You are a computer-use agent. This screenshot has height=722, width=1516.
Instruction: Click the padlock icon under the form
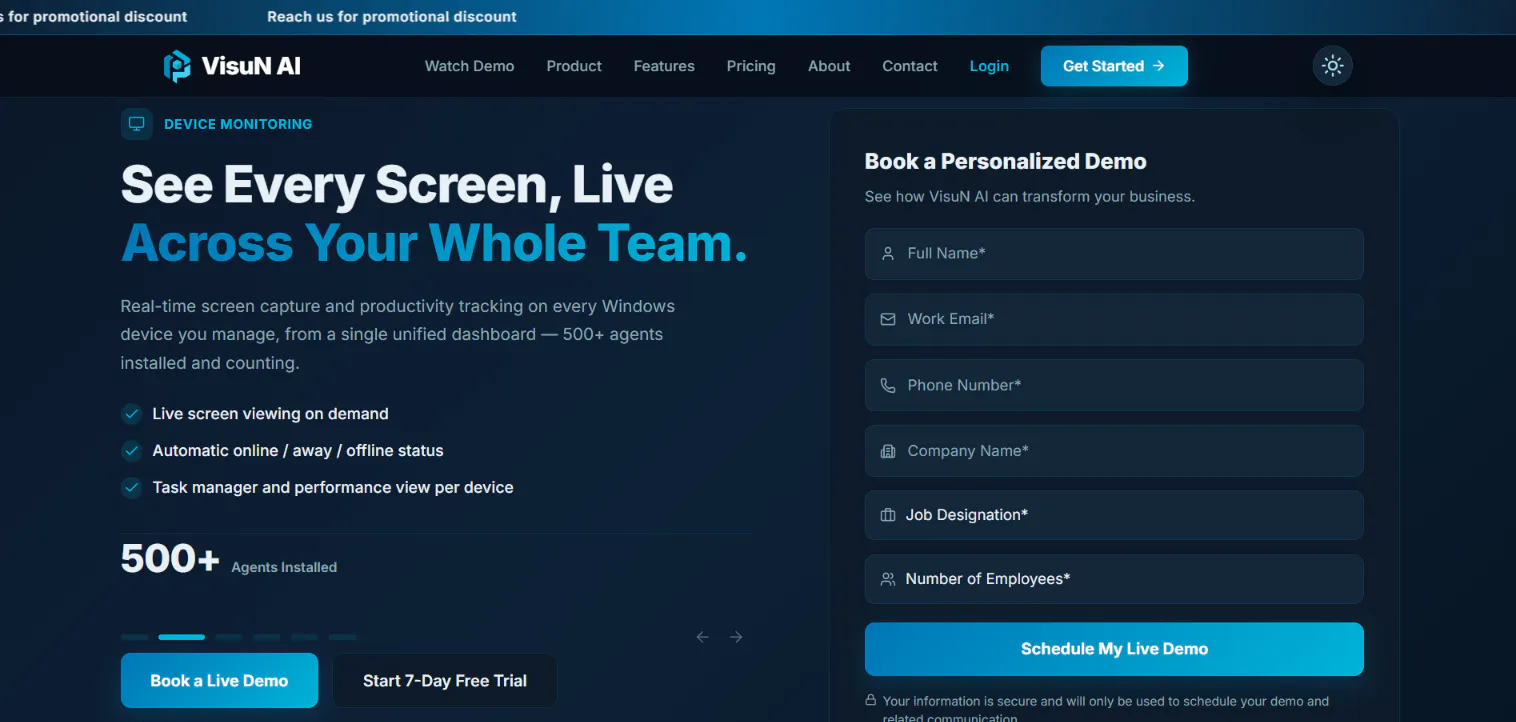(x=871, y=701)
